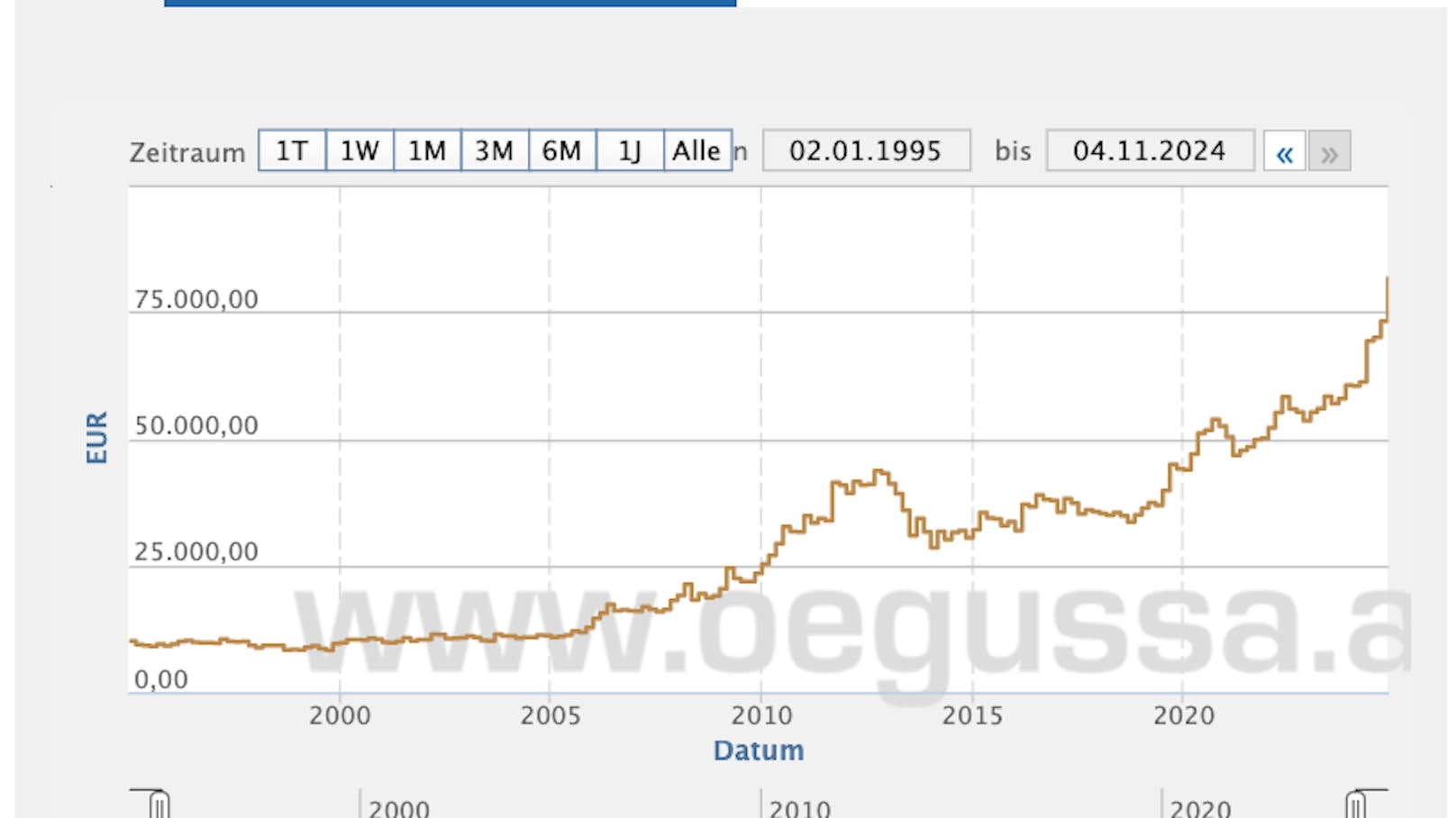Click the 2010 x-axis label on chart
The height and width of the screenshot is (818, 1456).
click(761, 716)
